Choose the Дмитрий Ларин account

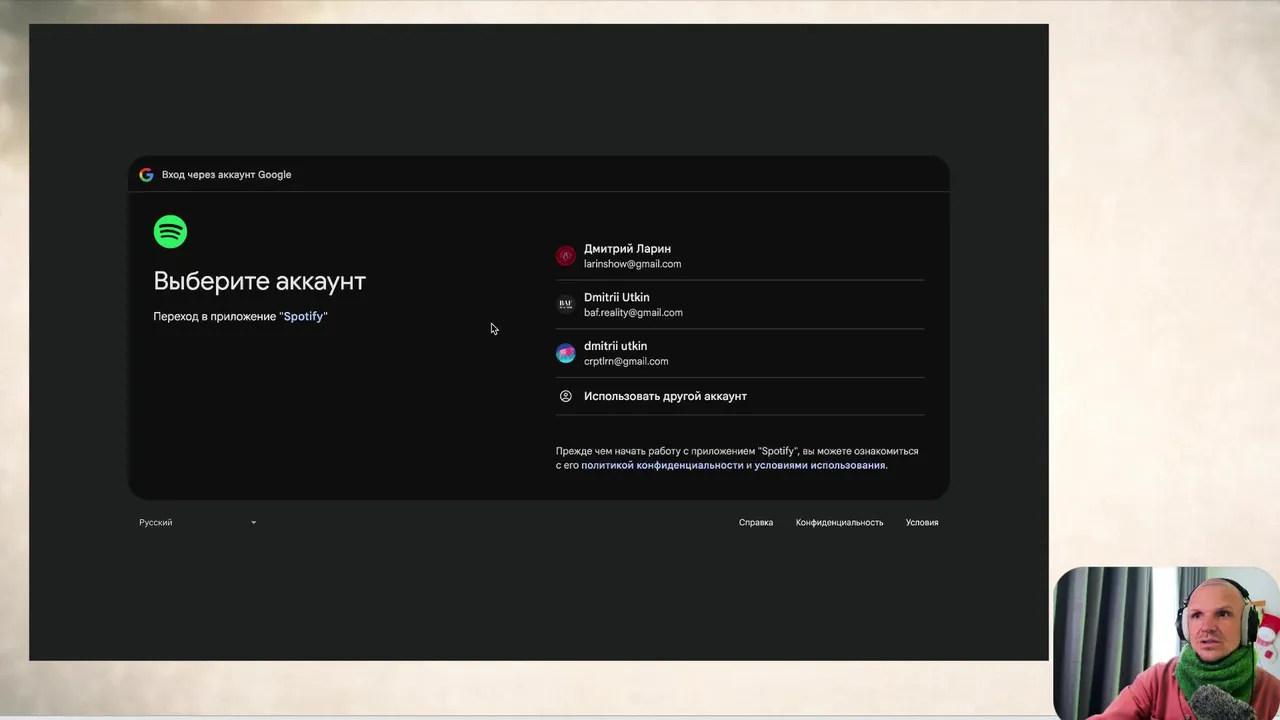740,256
